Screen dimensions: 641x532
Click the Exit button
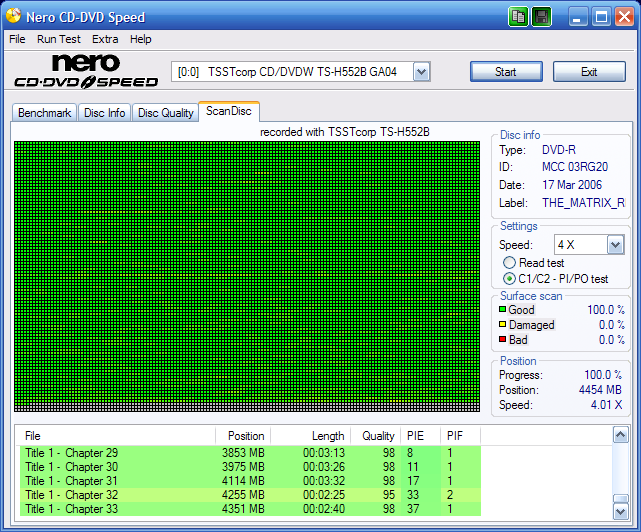pos(589,72)
